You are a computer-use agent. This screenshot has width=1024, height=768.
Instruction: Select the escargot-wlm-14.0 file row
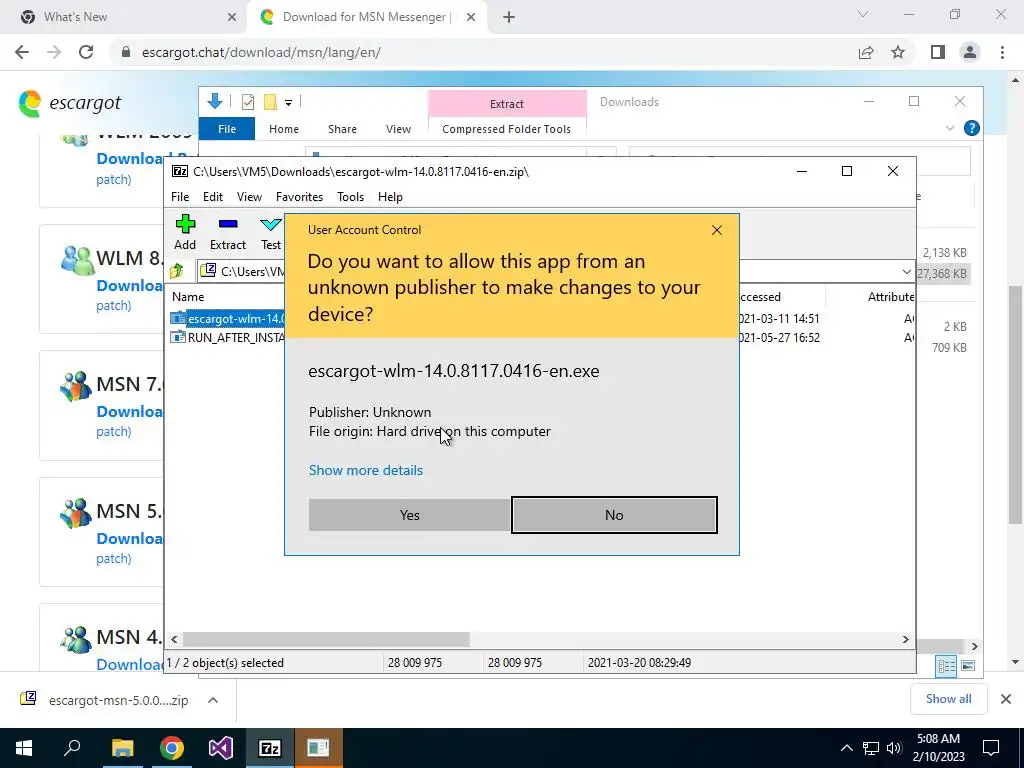[x=227, y=319]
